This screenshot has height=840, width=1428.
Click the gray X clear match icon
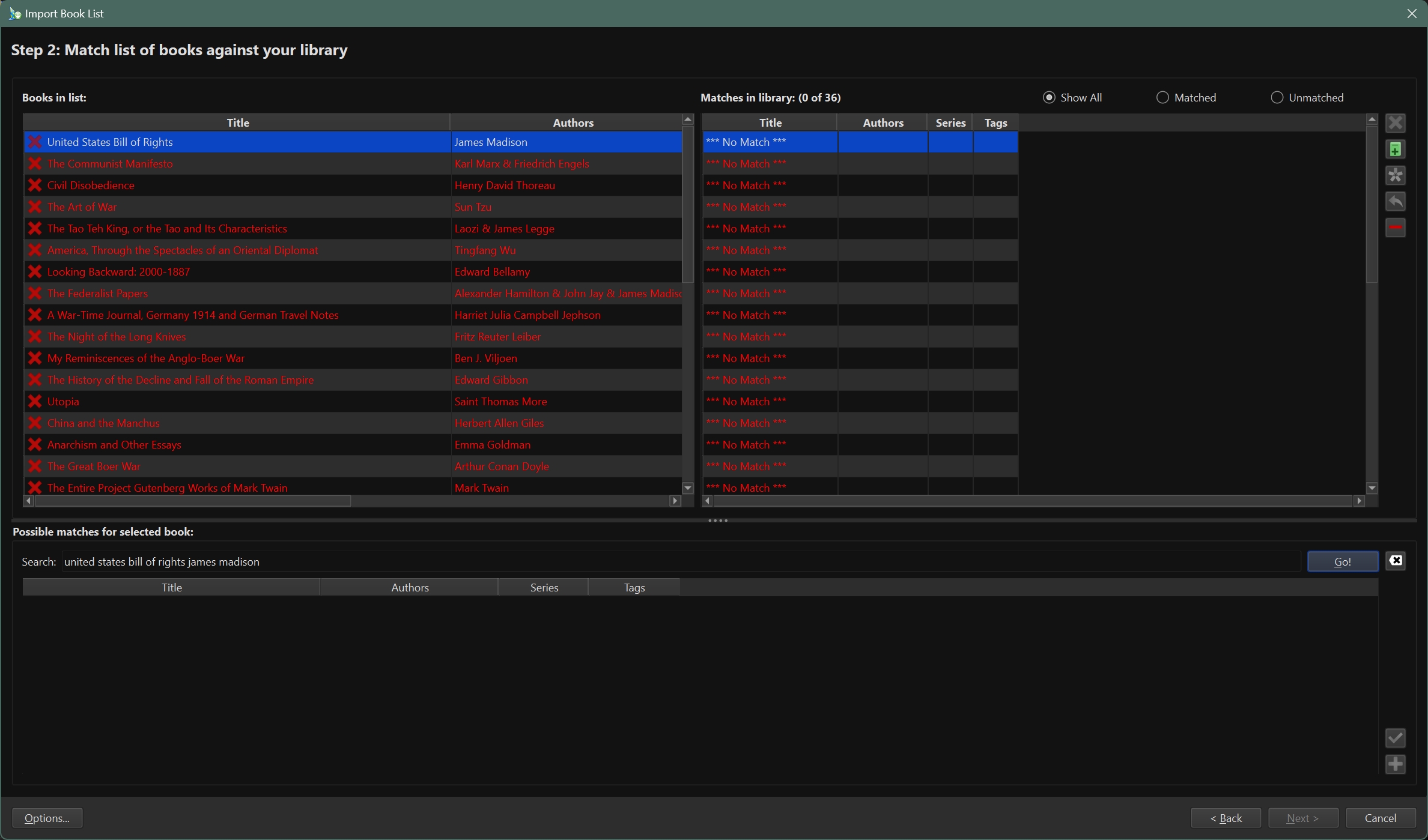click(1395, 123)
